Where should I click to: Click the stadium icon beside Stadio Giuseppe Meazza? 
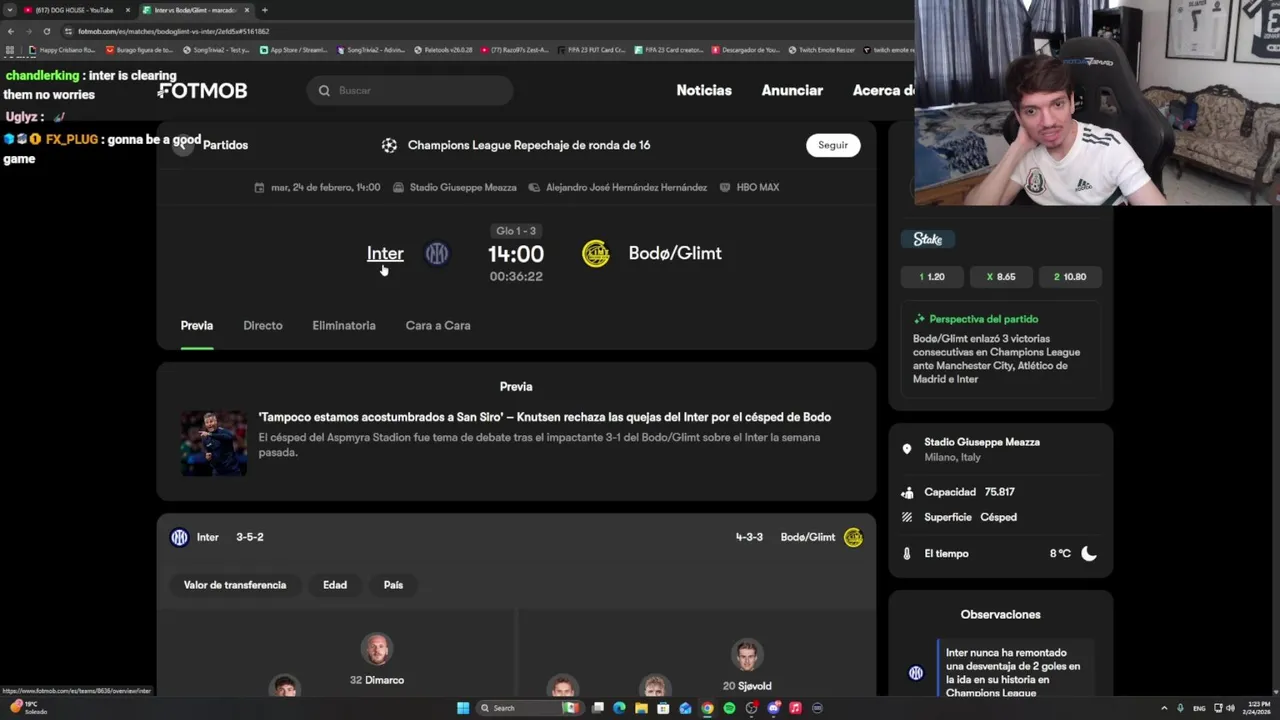(399, 188)
